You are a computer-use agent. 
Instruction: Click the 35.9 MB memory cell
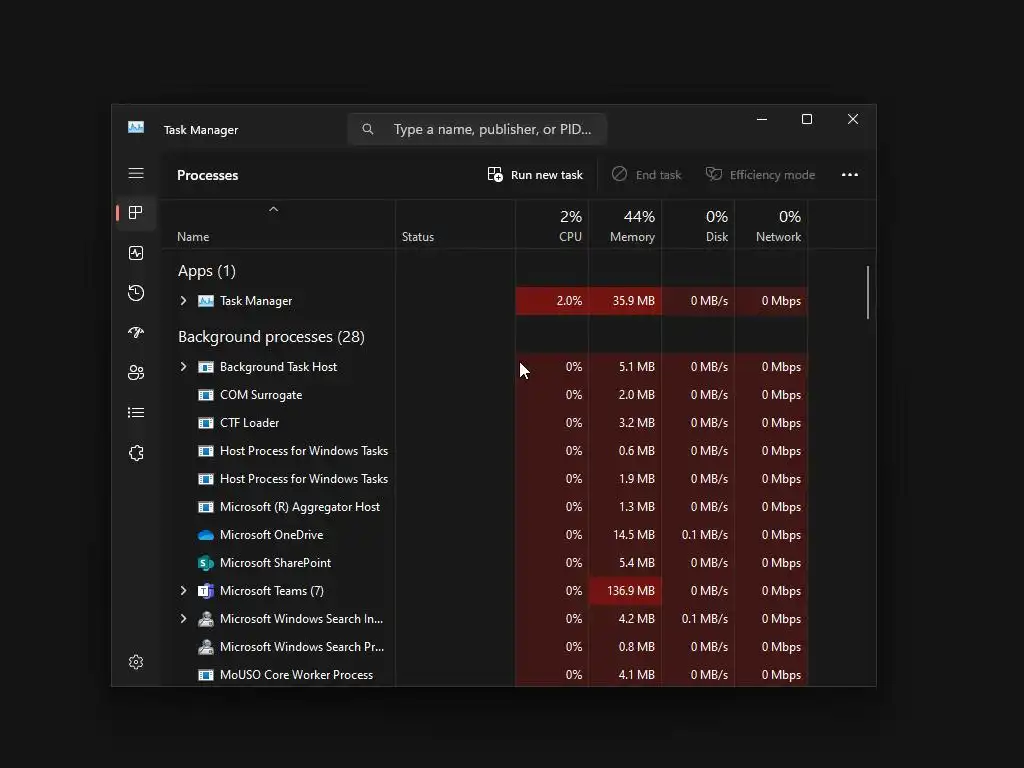(625, 301)
